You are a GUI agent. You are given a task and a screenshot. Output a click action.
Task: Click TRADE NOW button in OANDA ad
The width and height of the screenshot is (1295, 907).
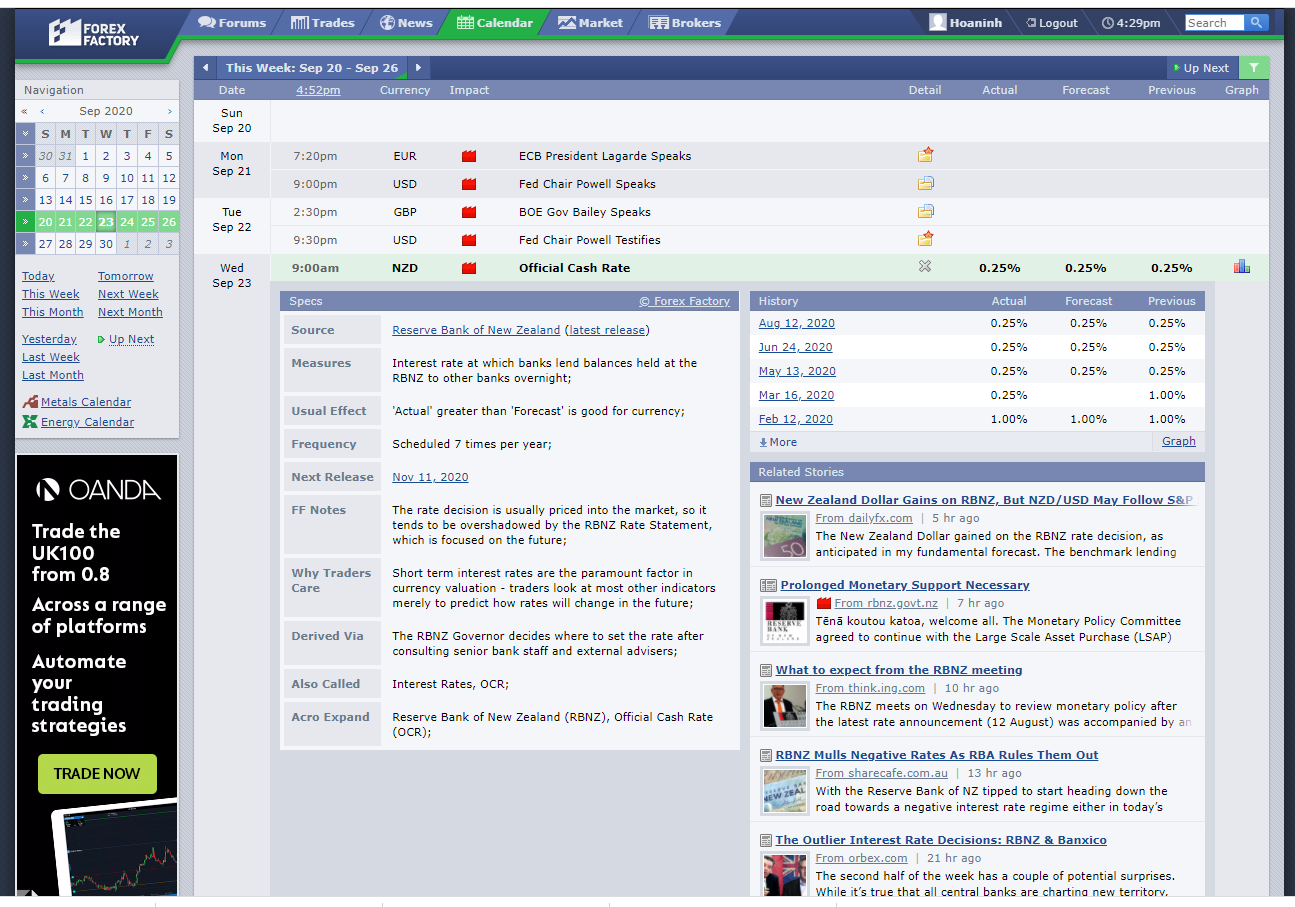[x=97, y=773]
